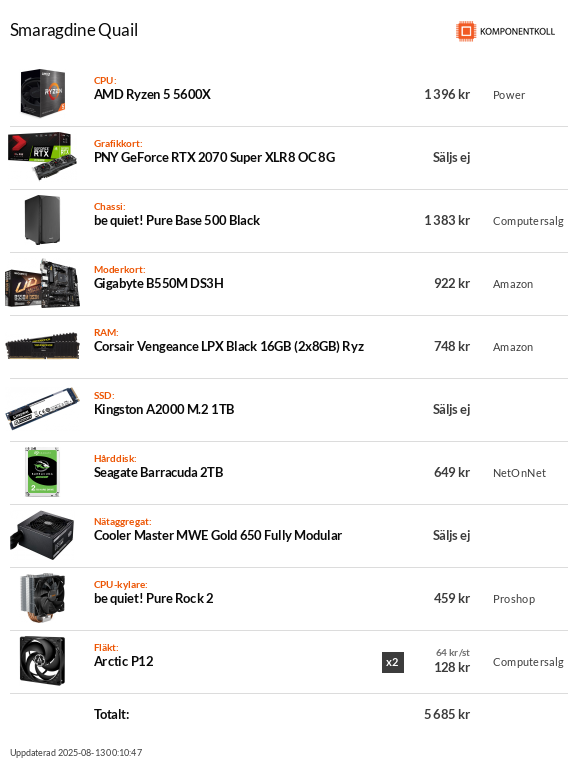The image size is (577, 766).
Task: Click the Proshop store link for the CPU cooler
Action: [514, 599]
